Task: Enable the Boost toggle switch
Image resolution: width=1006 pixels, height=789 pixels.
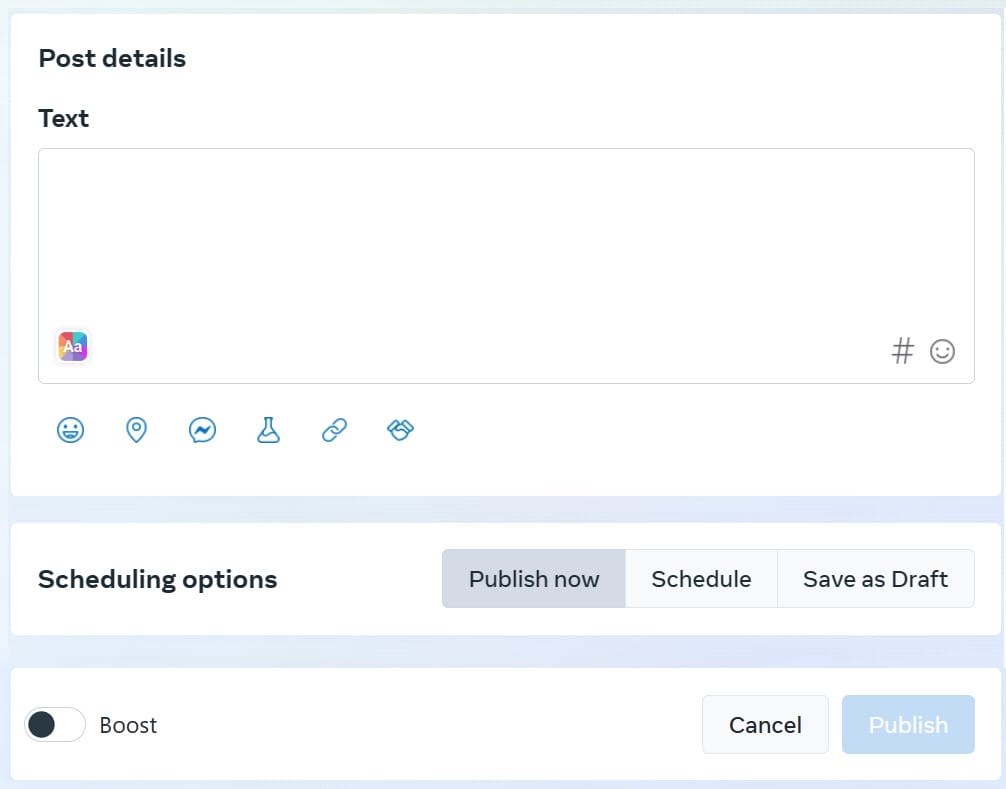Action: pos(55,725)
